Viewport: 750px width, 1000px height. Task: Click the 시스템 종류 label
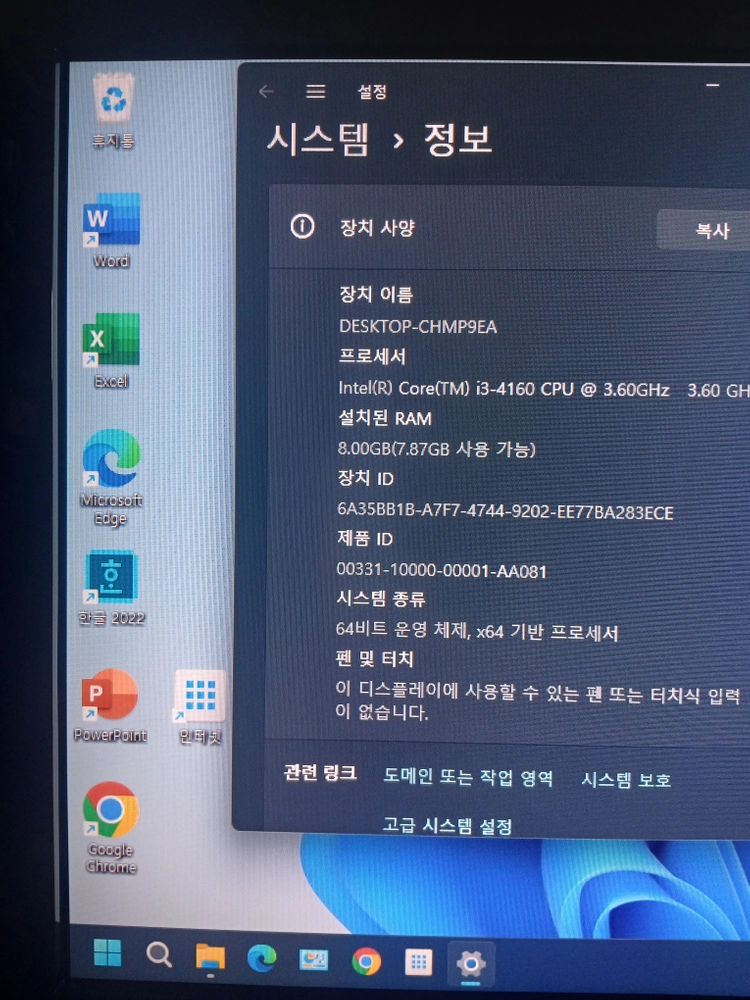[381, 598]
